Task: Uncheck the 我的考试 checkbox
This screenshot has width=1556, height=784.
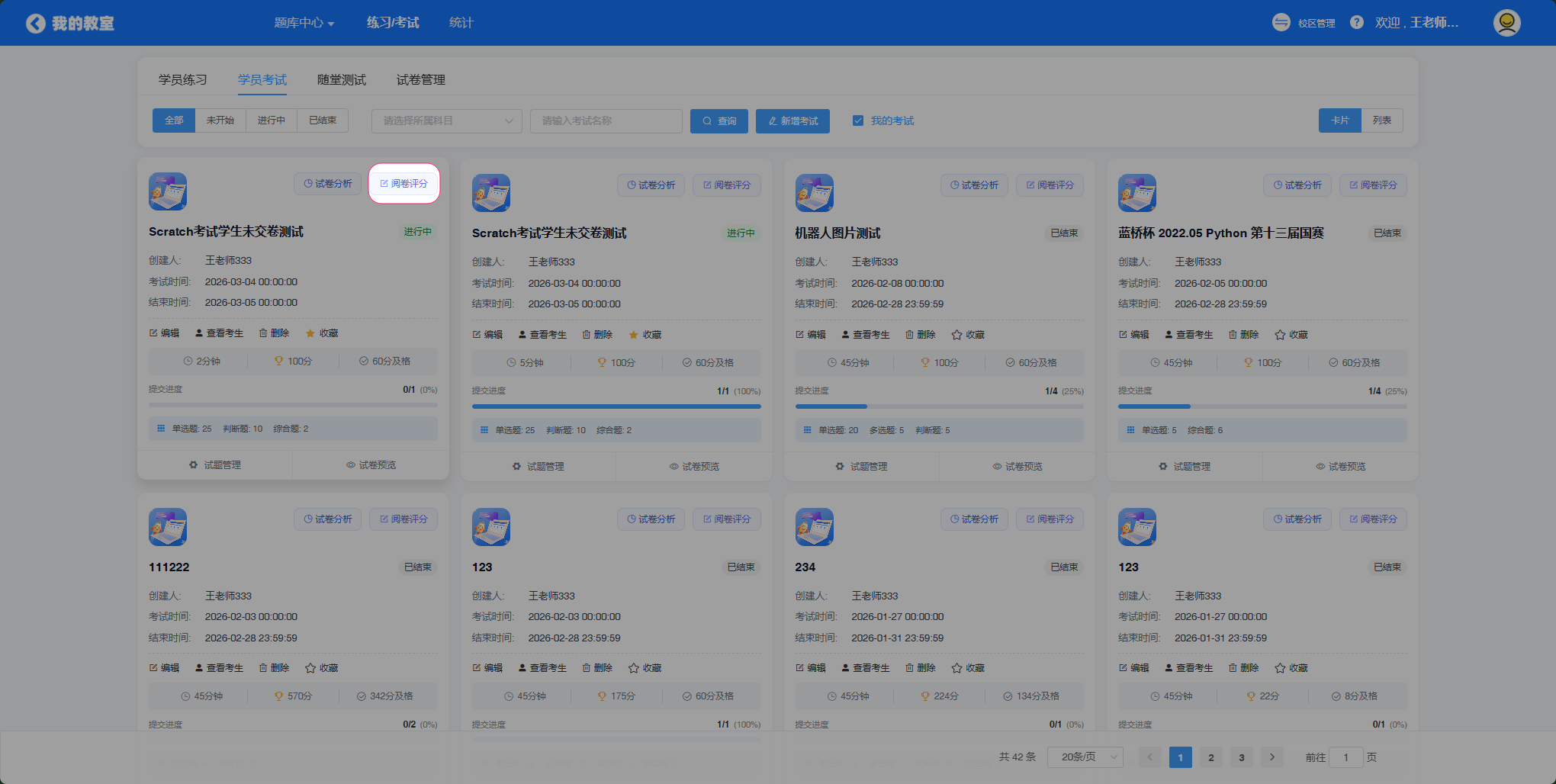Action: (x=858, y=120)
